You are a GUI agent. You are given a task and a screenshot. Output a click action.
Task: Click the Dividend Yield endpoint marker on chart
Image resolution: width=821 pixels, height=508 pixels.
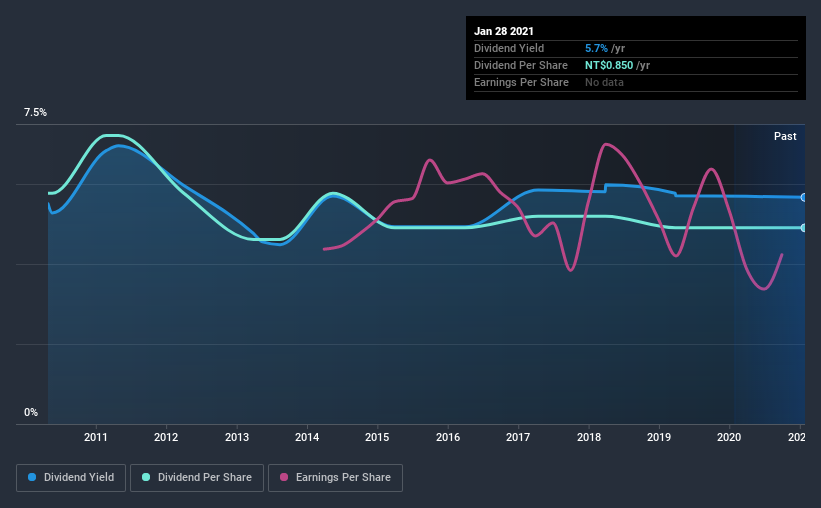803,197
